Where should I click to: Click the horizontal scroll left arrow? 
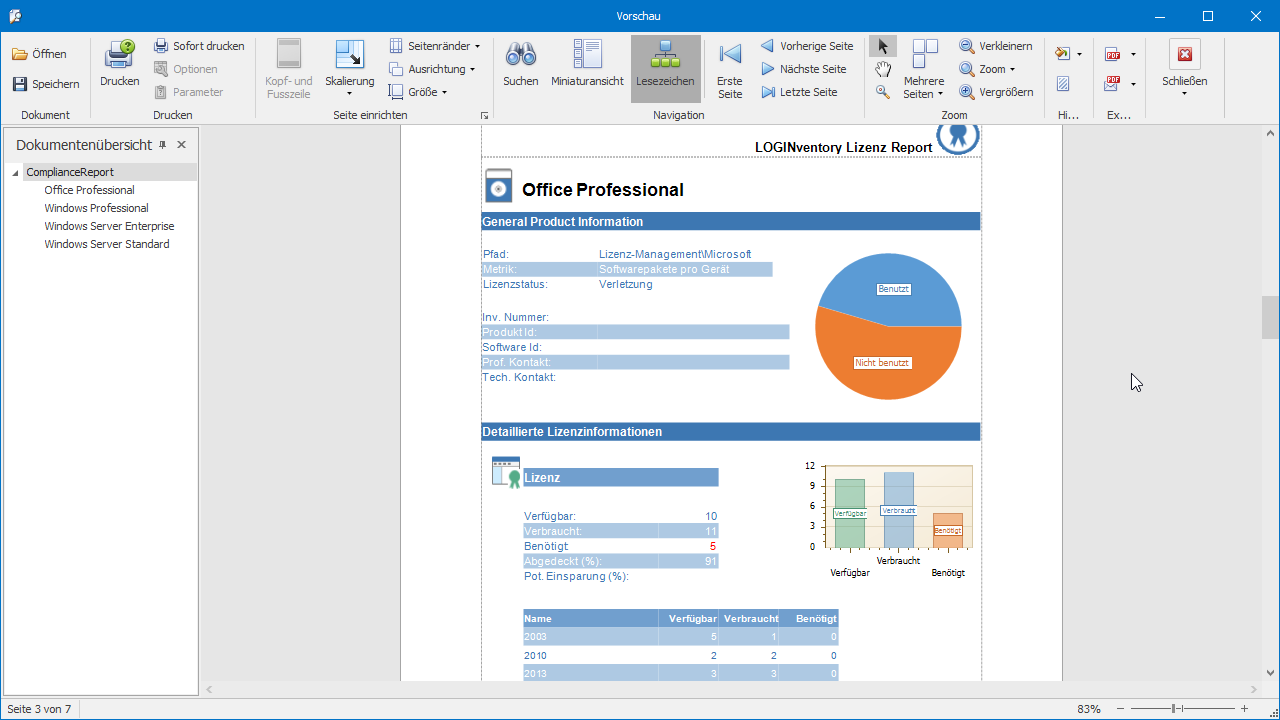click(x=209, y=690)
